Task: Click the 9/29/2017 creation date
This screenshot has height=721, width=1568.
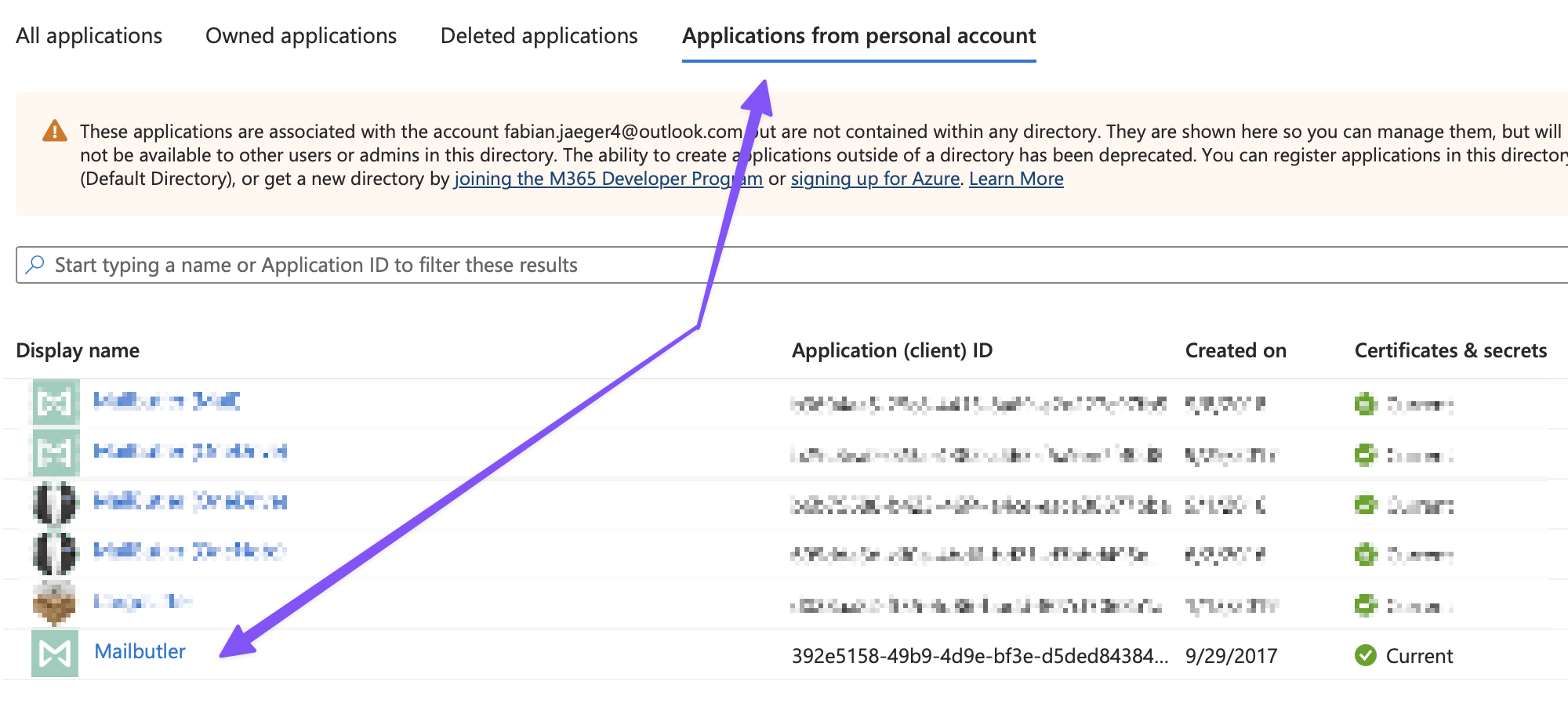Action: (x=1232, y=656)
